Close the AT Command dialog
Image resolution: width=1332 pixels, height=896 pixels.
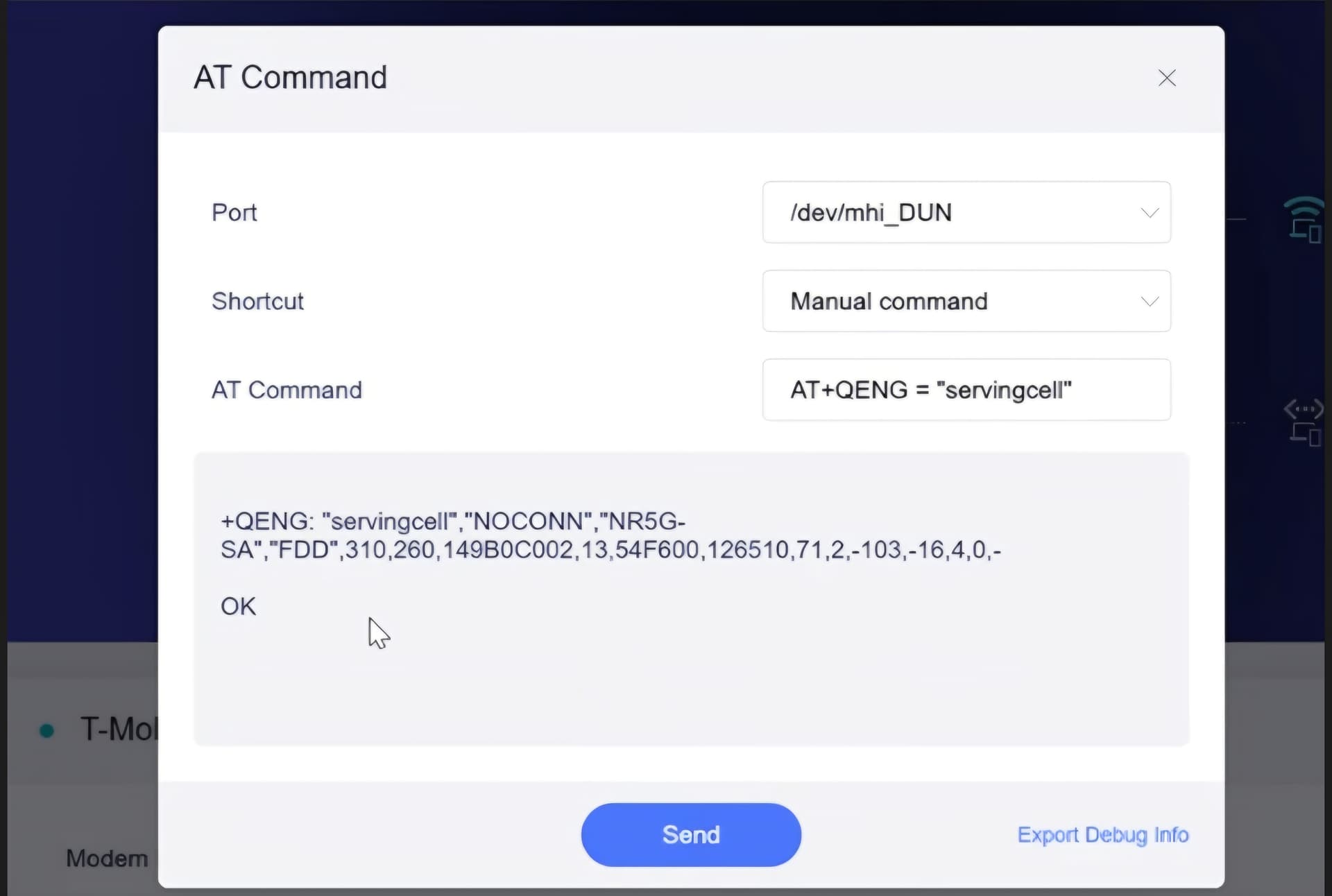[x=1167, y=78]
